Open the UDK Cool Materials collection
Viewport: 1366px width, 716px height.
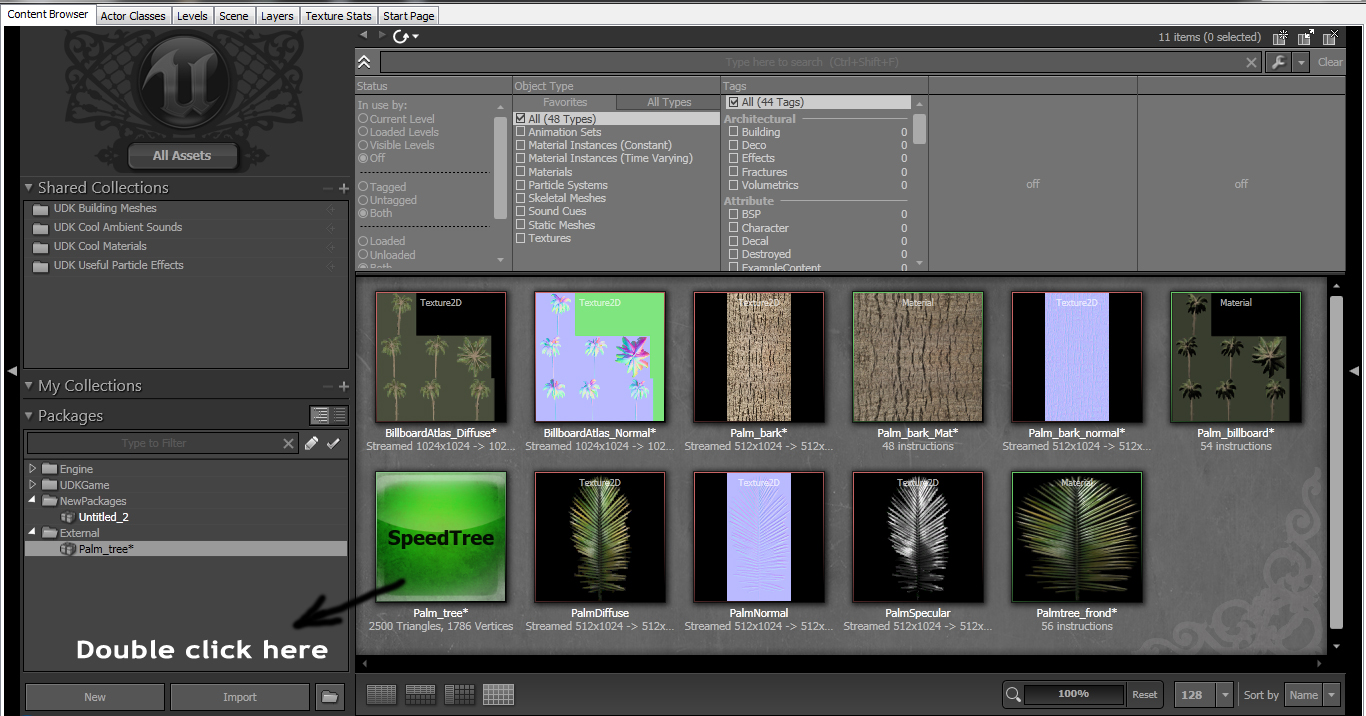tap(100, 246)
